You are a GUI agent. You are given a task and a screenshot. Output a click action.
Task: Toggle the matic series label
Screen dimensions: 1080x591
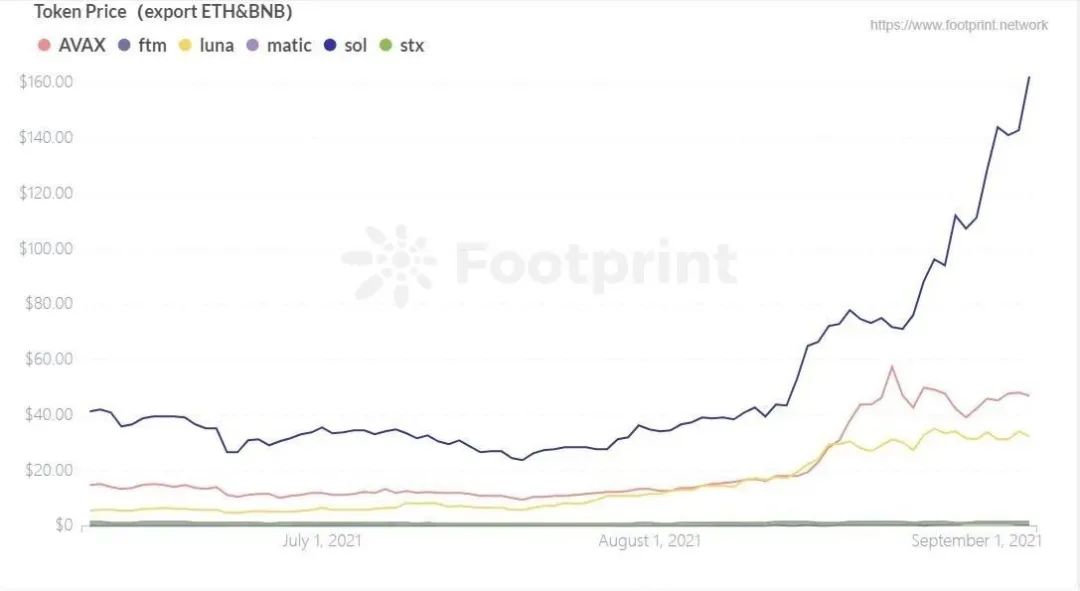pos(289,45)
